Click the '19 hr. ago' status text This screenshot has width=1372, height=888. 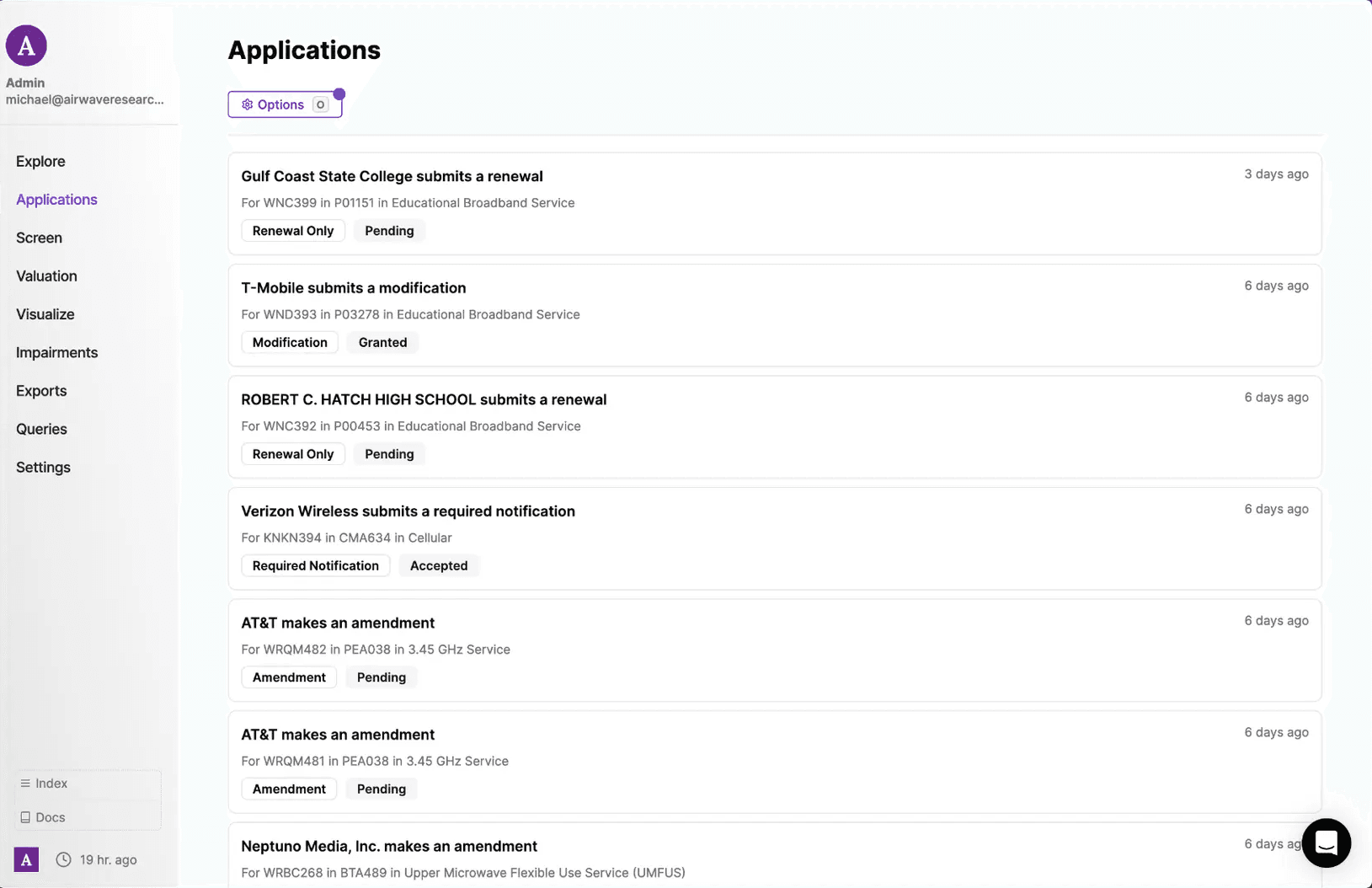pos(108,859)
